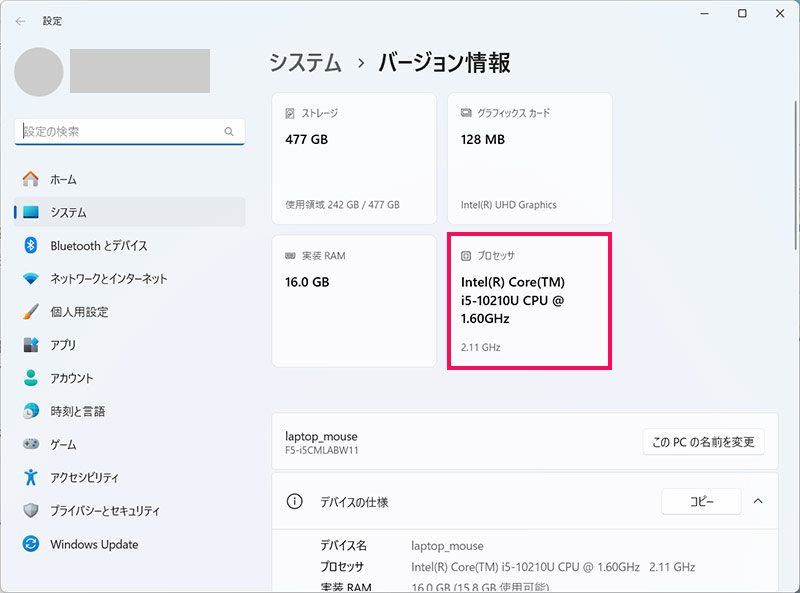Viewport: 800px width, 593px height.
Task: Click the back arrow in the title bar
Action: tap(20, 21)
